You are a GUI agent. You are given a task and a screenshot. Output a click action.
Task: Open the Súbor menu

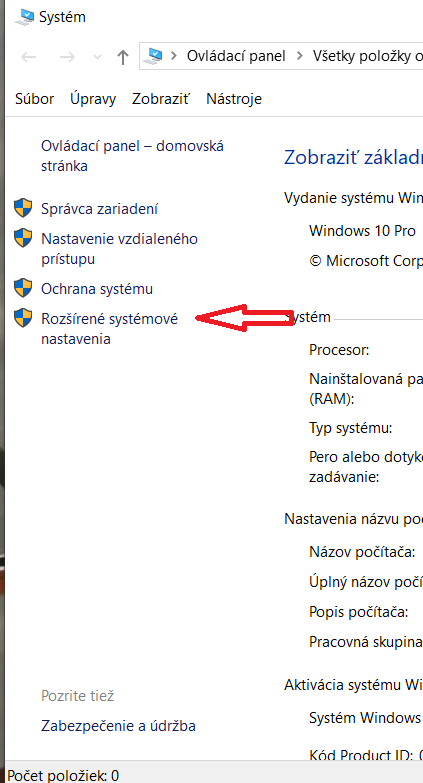(x=34, y=99)
